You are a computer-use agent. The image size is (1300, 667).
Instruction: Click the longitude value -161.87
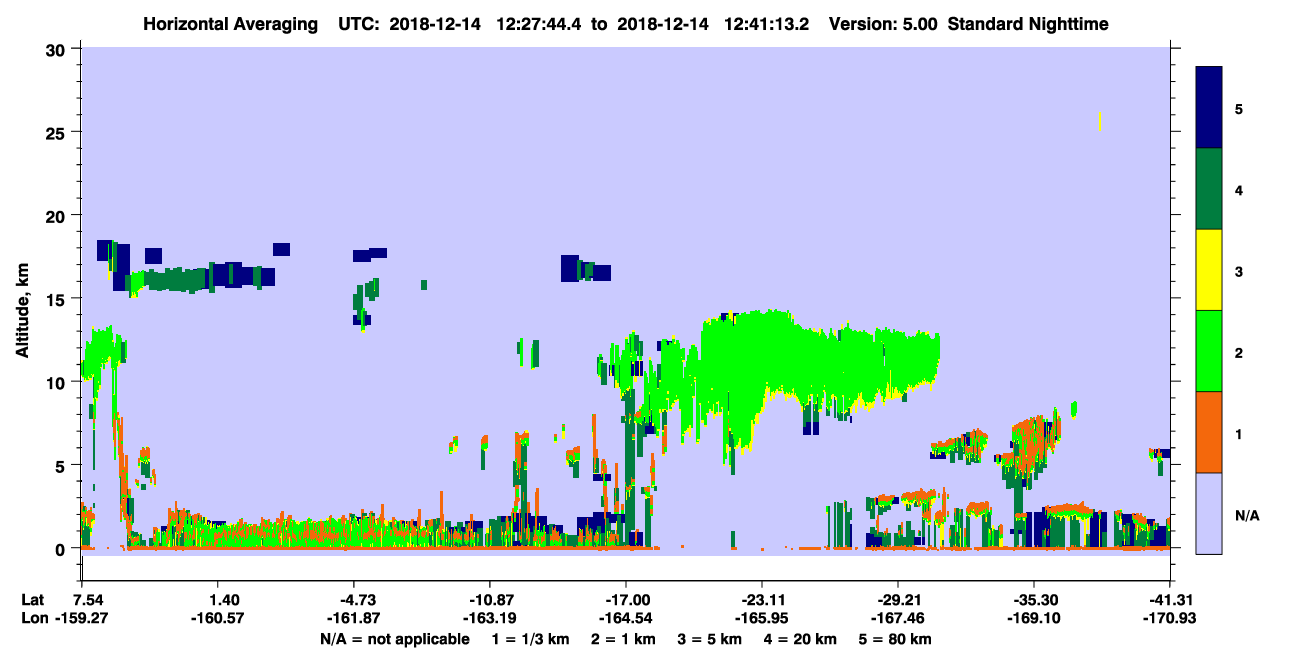pos(354,619)
